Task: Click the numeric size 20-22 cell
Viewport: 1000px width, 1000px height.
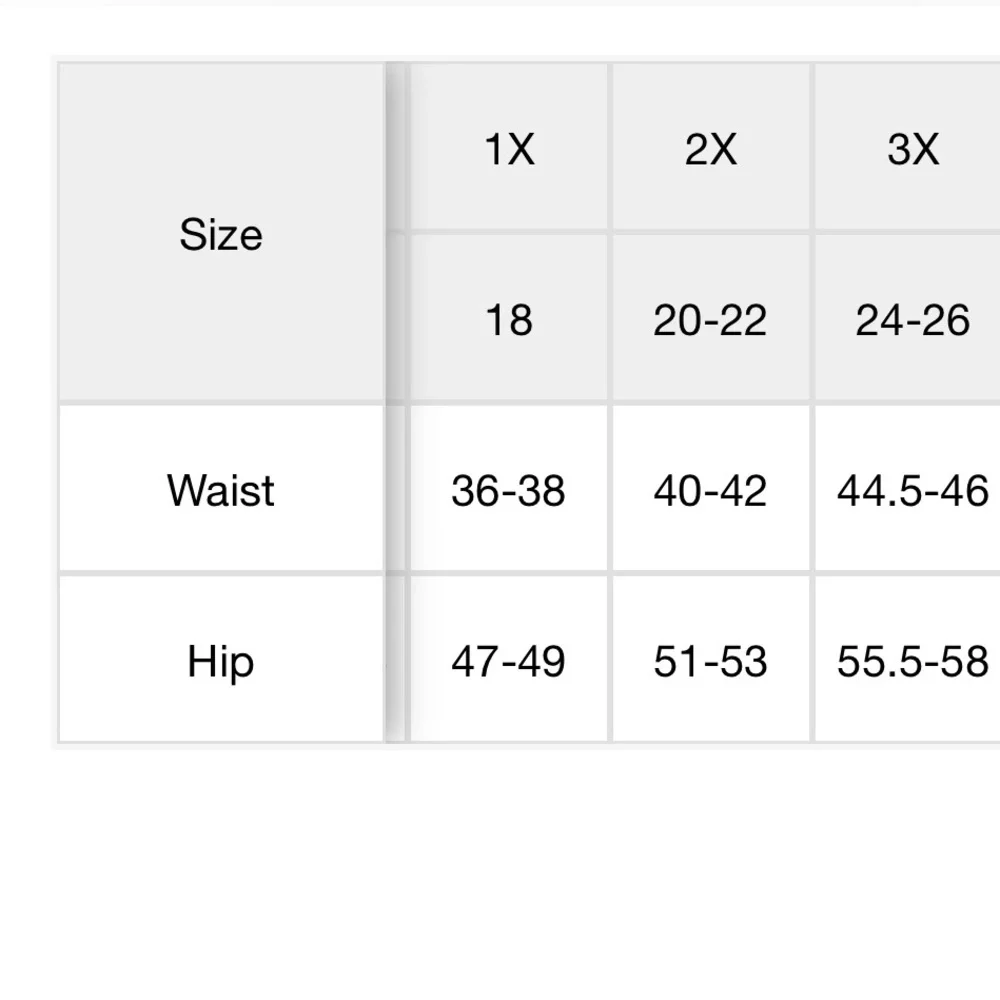Action: tap(711, 320)
